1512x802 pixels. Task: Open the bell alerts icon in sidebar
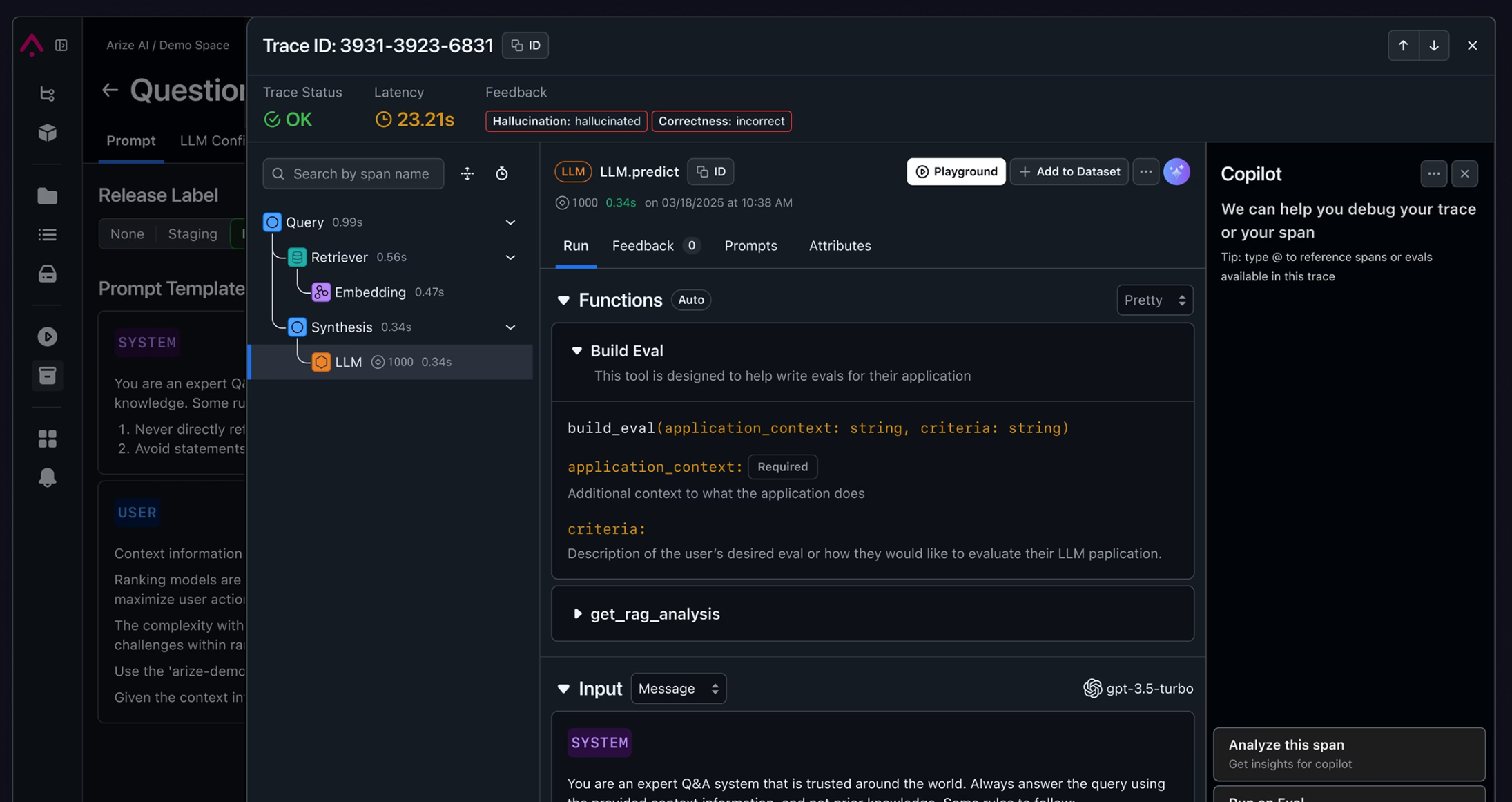tap(47, 477)
